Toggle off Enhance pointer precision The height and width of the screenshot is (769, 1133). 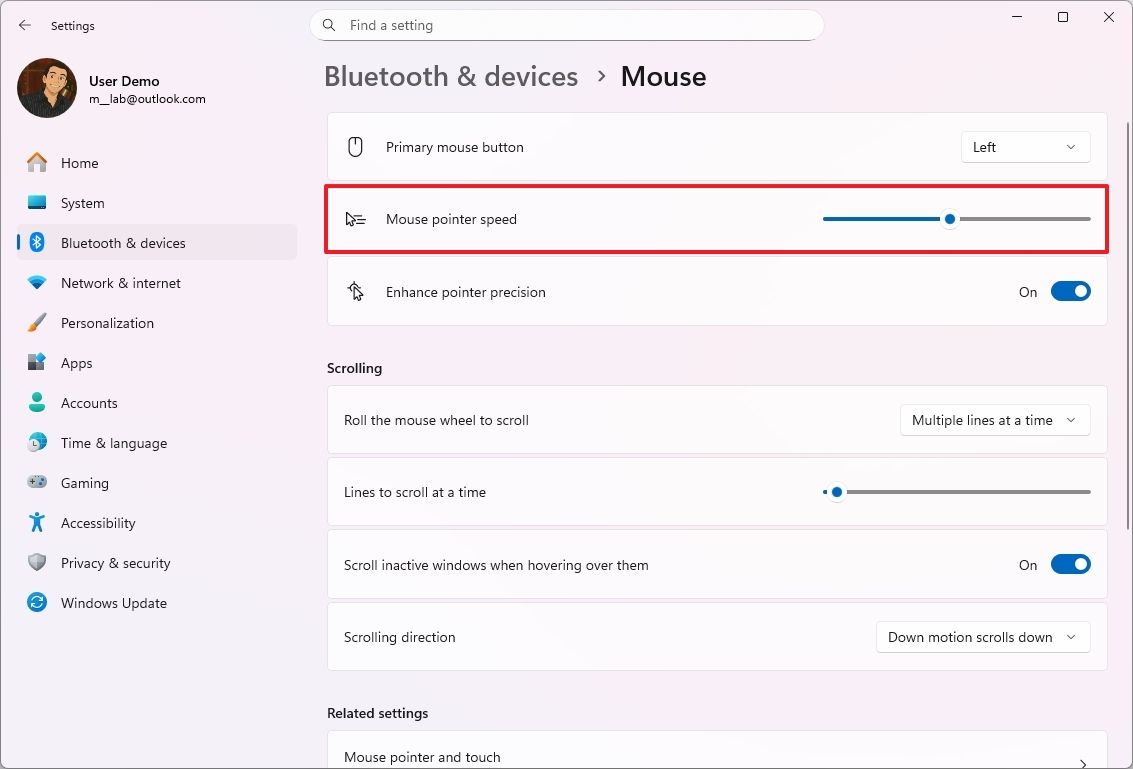click(x=1071, y=291)
